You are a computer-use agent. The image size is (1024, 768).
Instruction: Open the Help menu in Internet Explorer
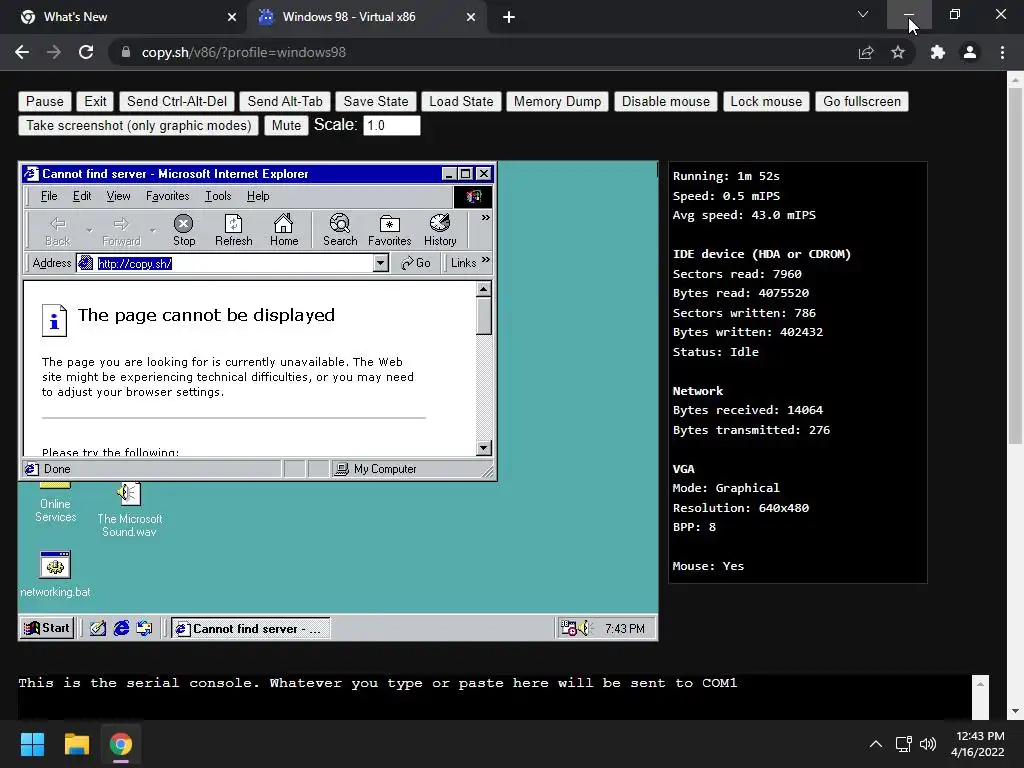pyautogui.click(x=258, y=196)
